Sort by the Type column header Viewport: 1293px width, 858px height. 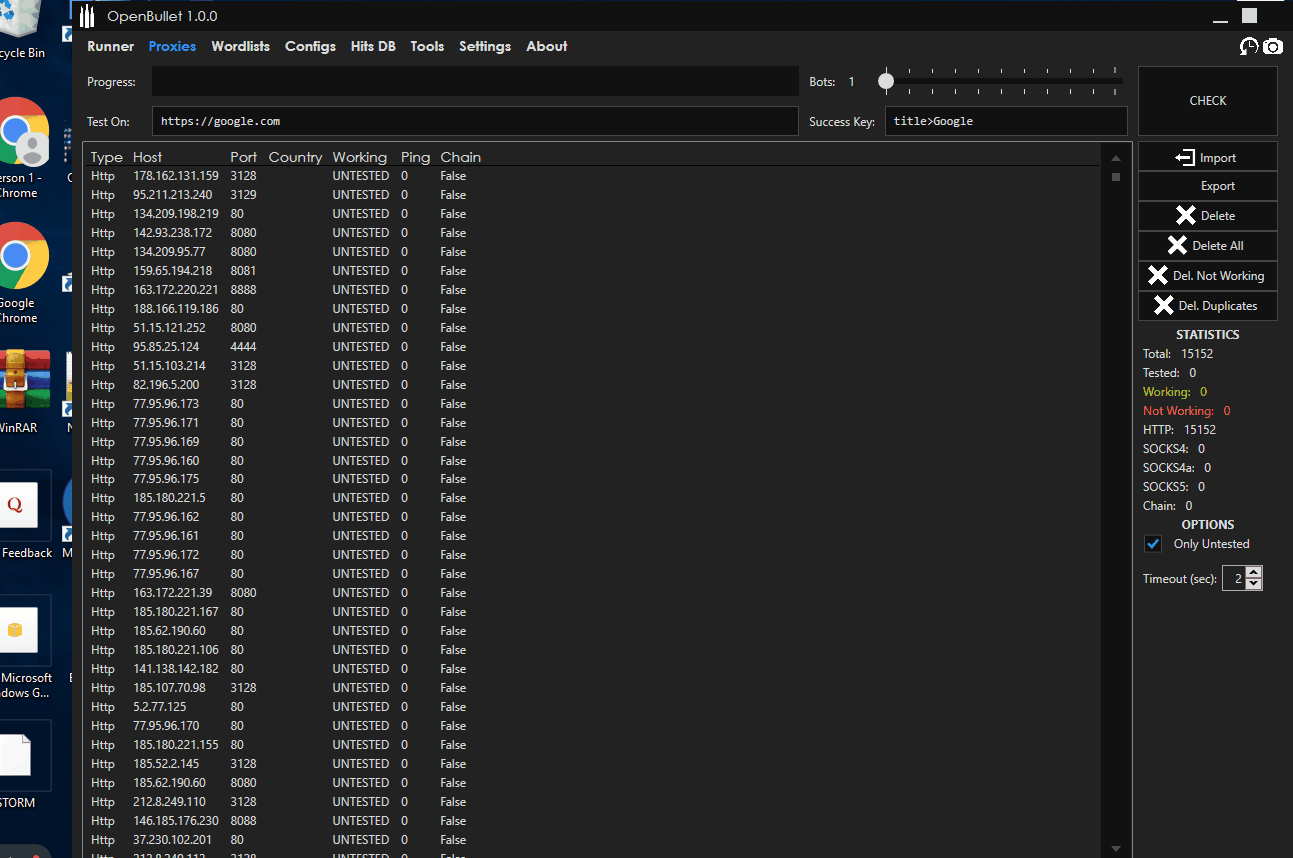107,157
